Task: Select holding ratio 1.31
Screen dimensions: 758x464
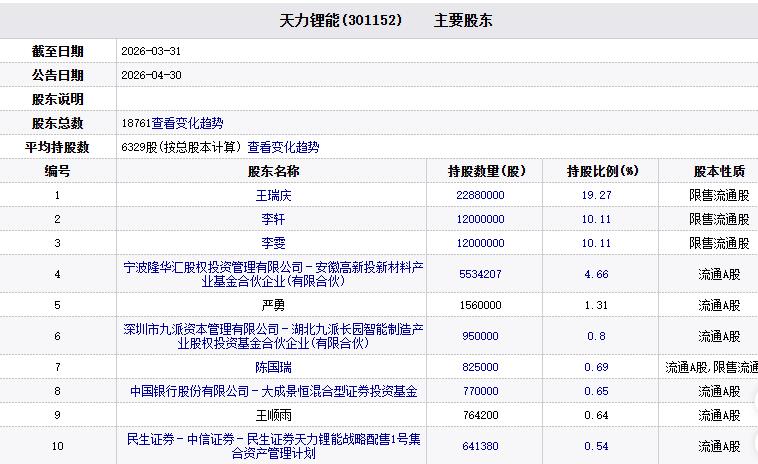Action: (597, 305)
